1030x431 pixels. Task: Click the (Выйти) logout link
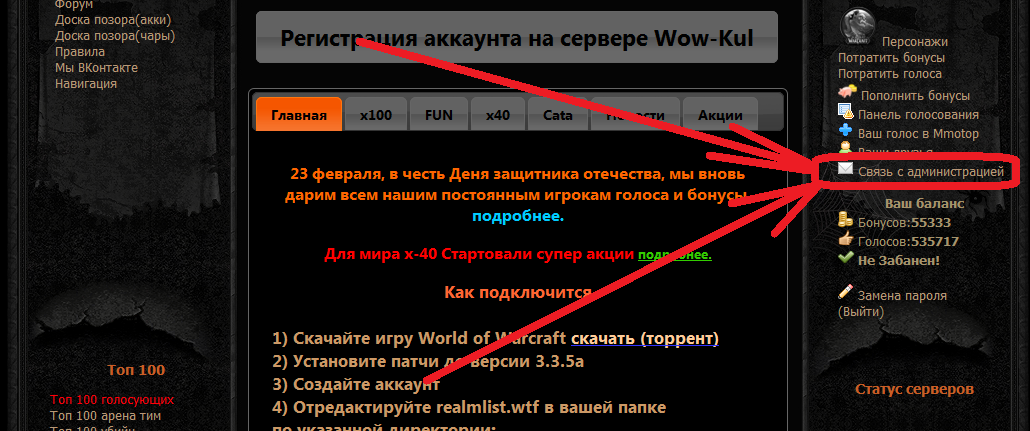coord(861,312)
